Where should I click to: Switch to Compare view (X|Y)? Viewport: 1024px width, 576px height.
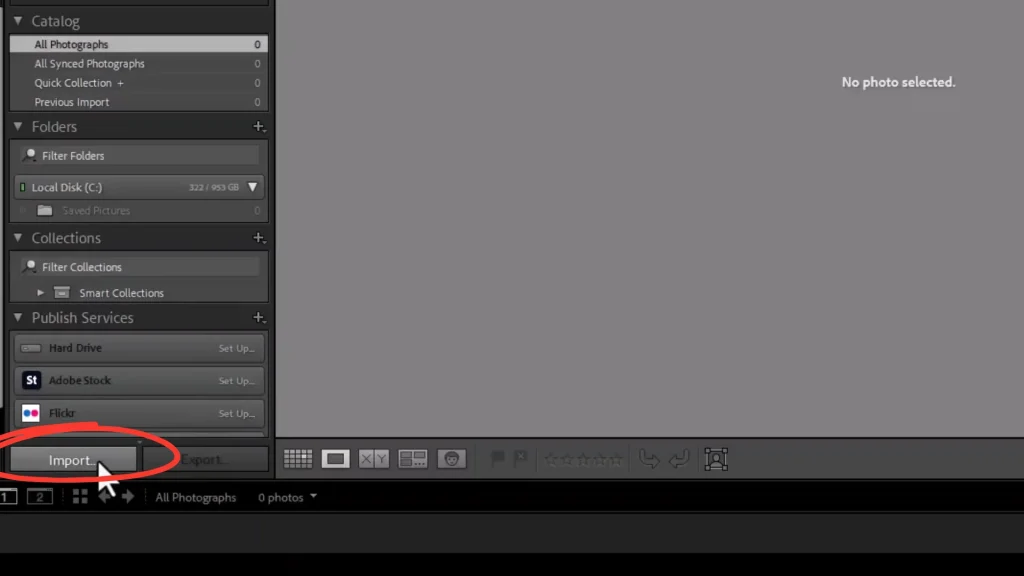pyautogui.click(x=374, y=459)
